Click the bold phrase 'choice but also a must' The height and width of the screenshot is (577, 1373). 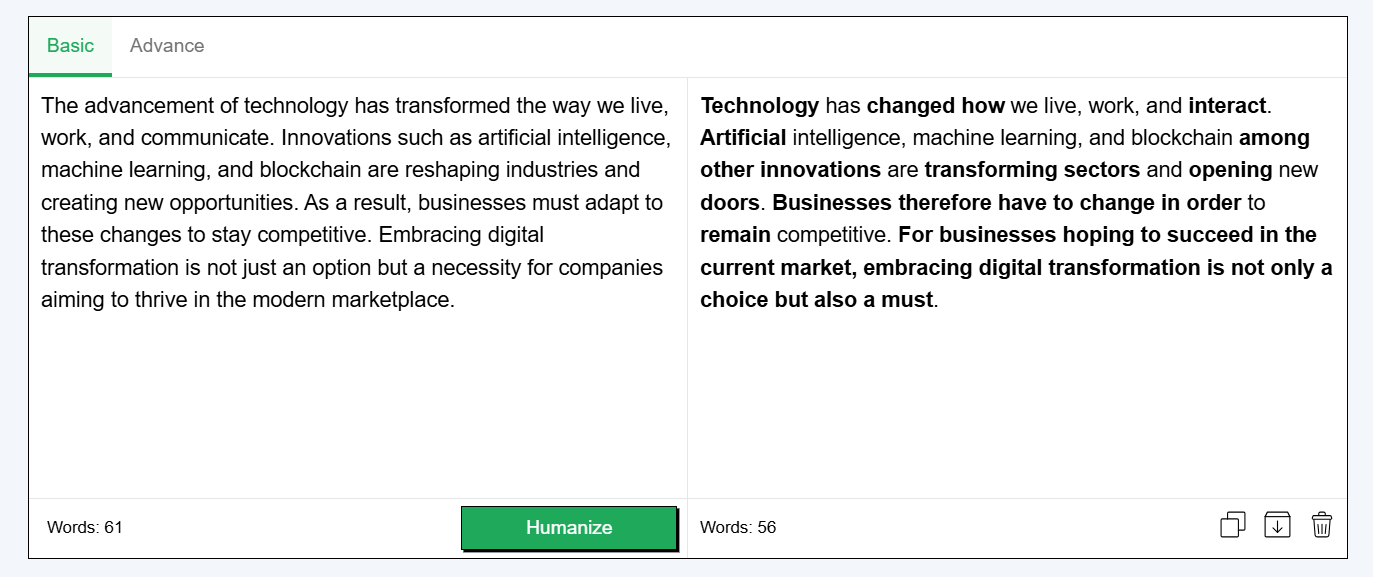click(816, 300)
